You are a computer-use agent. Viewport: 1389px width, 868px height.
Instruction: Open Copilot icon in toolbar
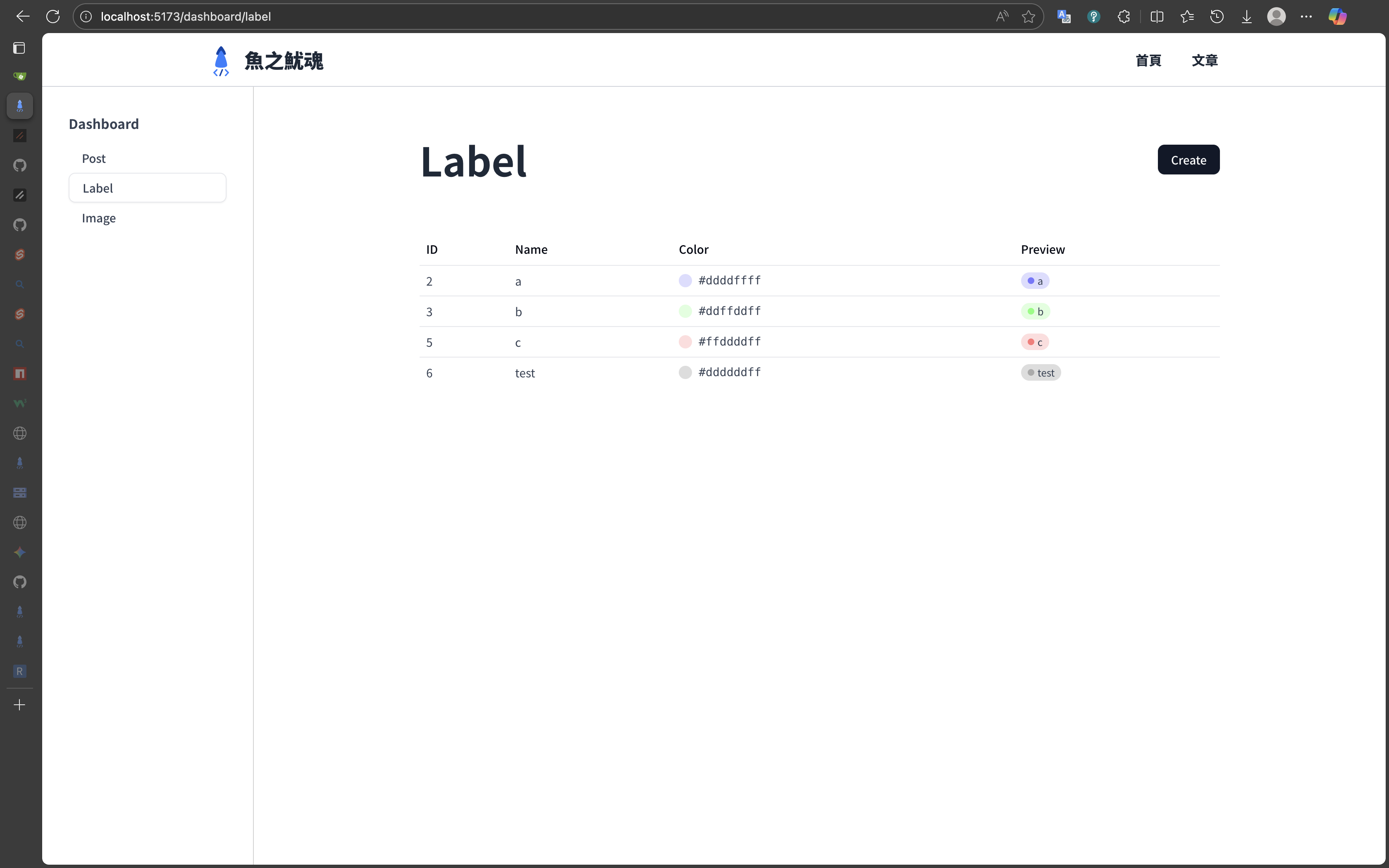[1337, 17]
